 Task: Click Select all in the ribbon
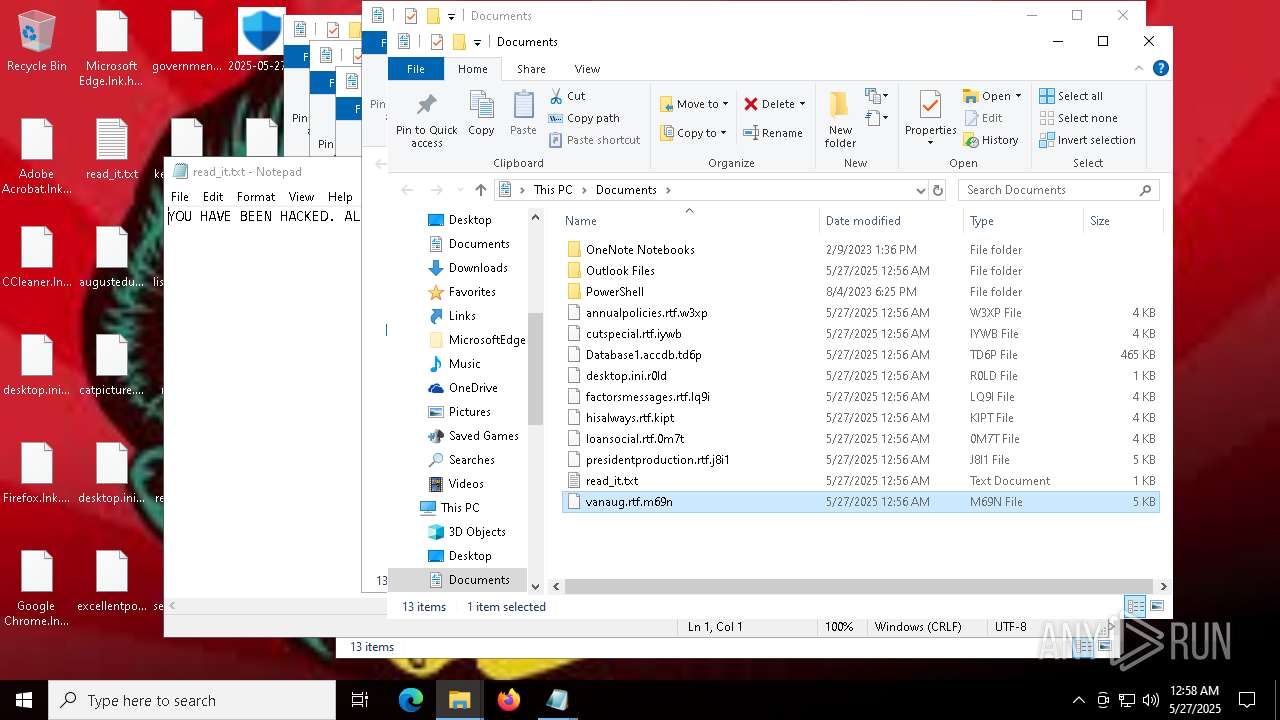tap(1071, 96)
